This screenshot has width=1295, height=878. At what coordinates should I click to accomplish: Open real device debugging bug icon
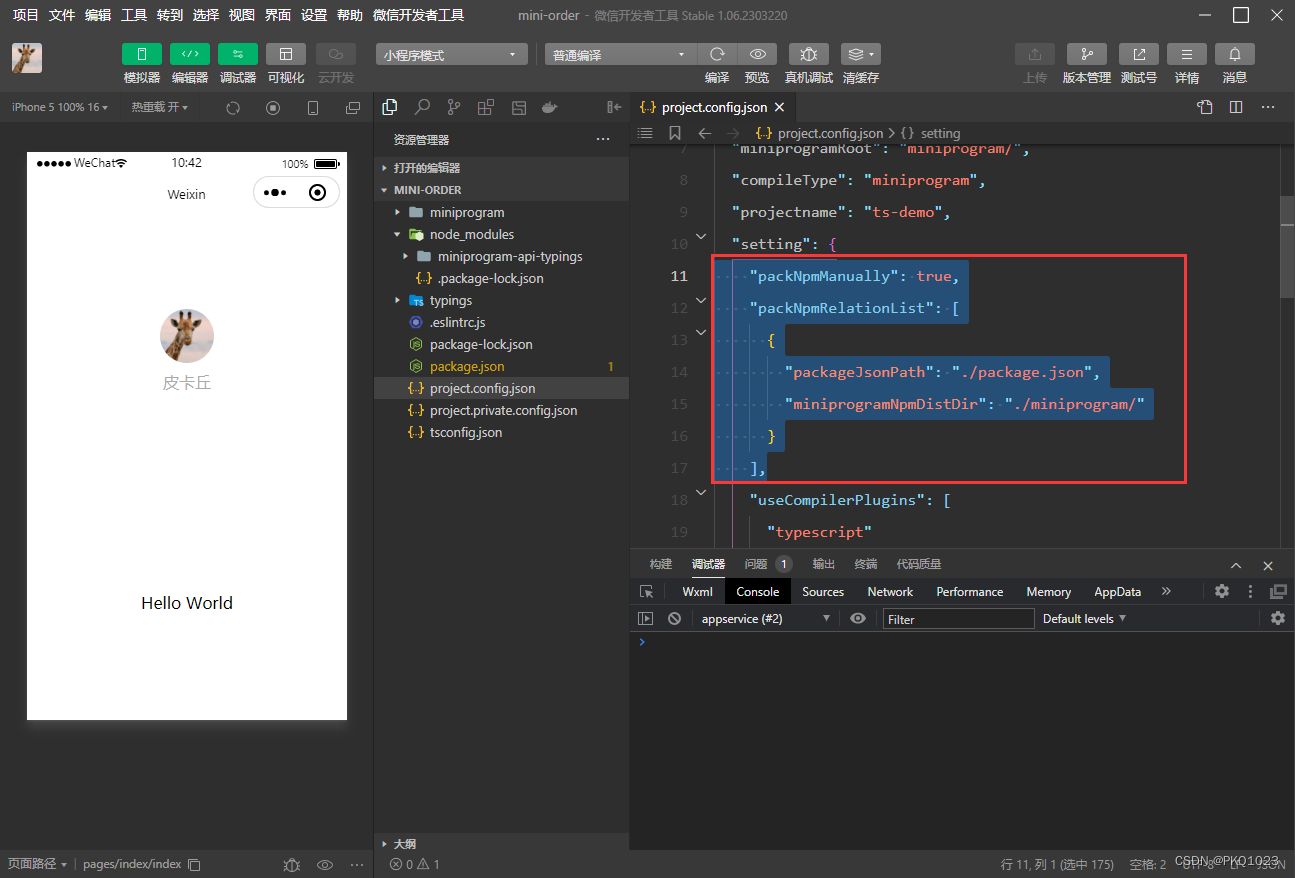pyautogui.click(x=808, y=54)
